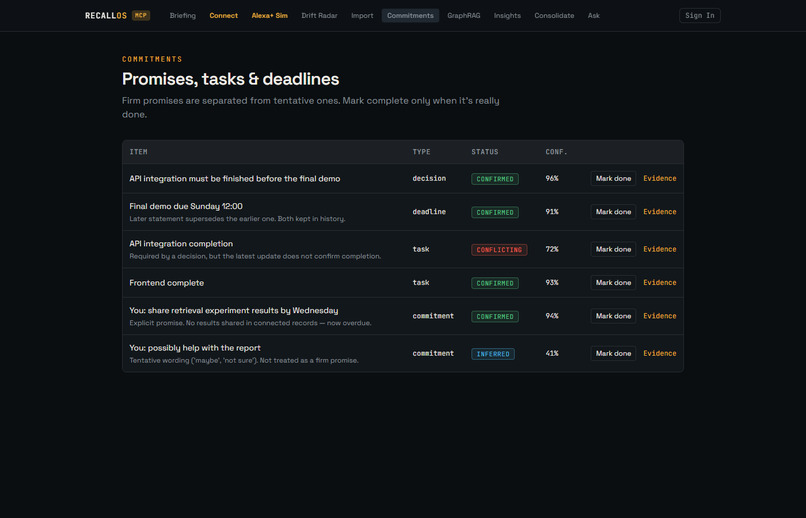Click the 72% confidence value
The image size is (806, 518).
[x=552, y=249]
